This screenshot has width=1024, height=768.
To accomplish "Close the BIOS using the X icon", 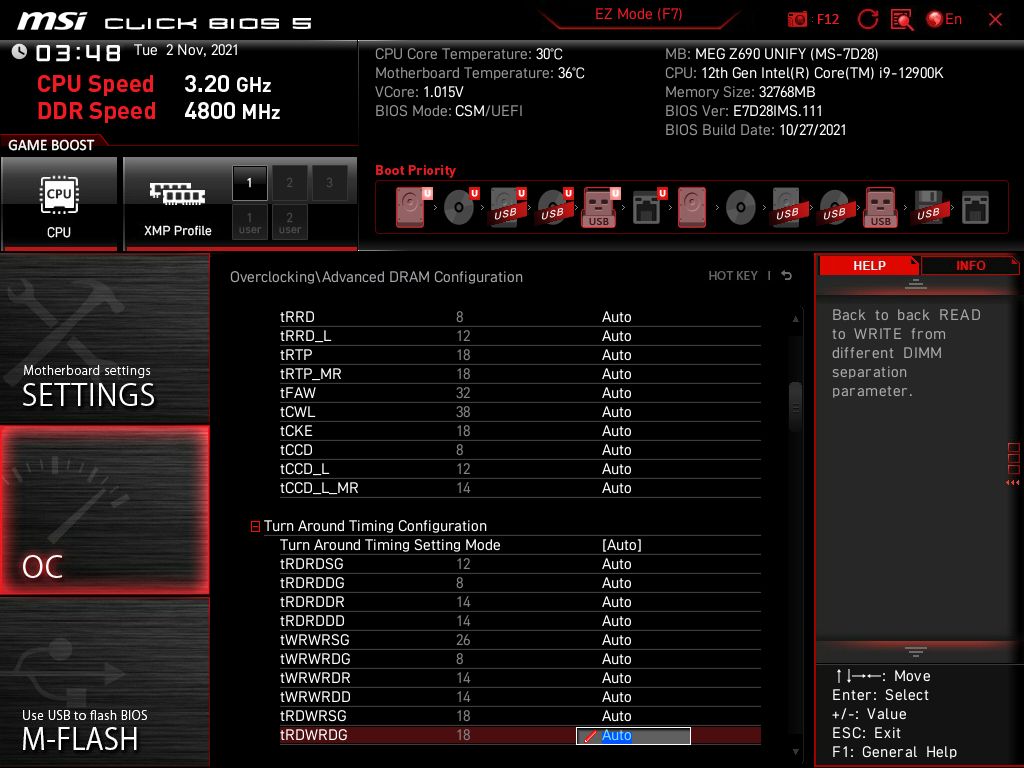I will (995, 20).
